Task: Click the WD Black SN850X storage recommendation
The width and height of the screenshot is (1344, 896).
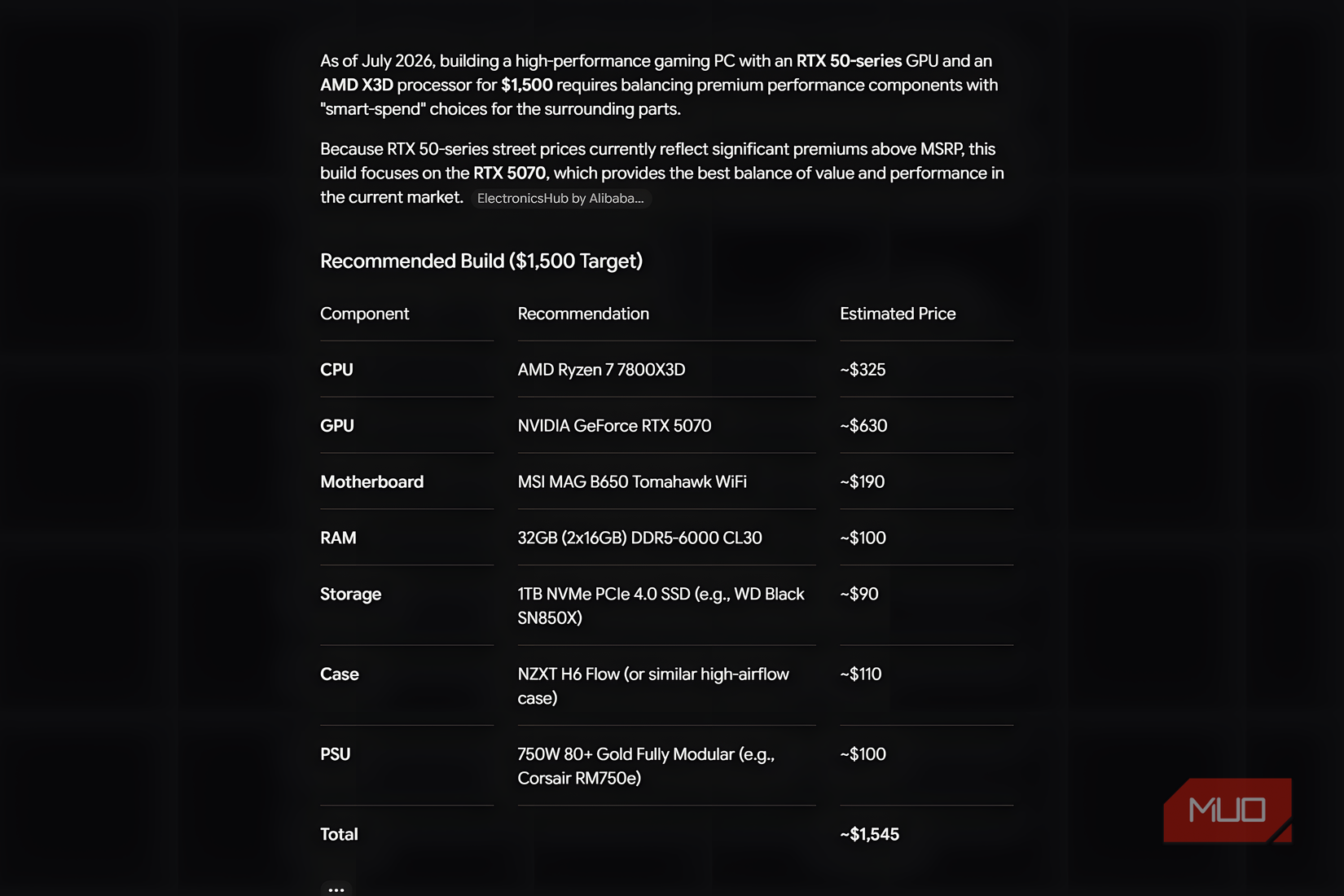Action: click(661, 606)
